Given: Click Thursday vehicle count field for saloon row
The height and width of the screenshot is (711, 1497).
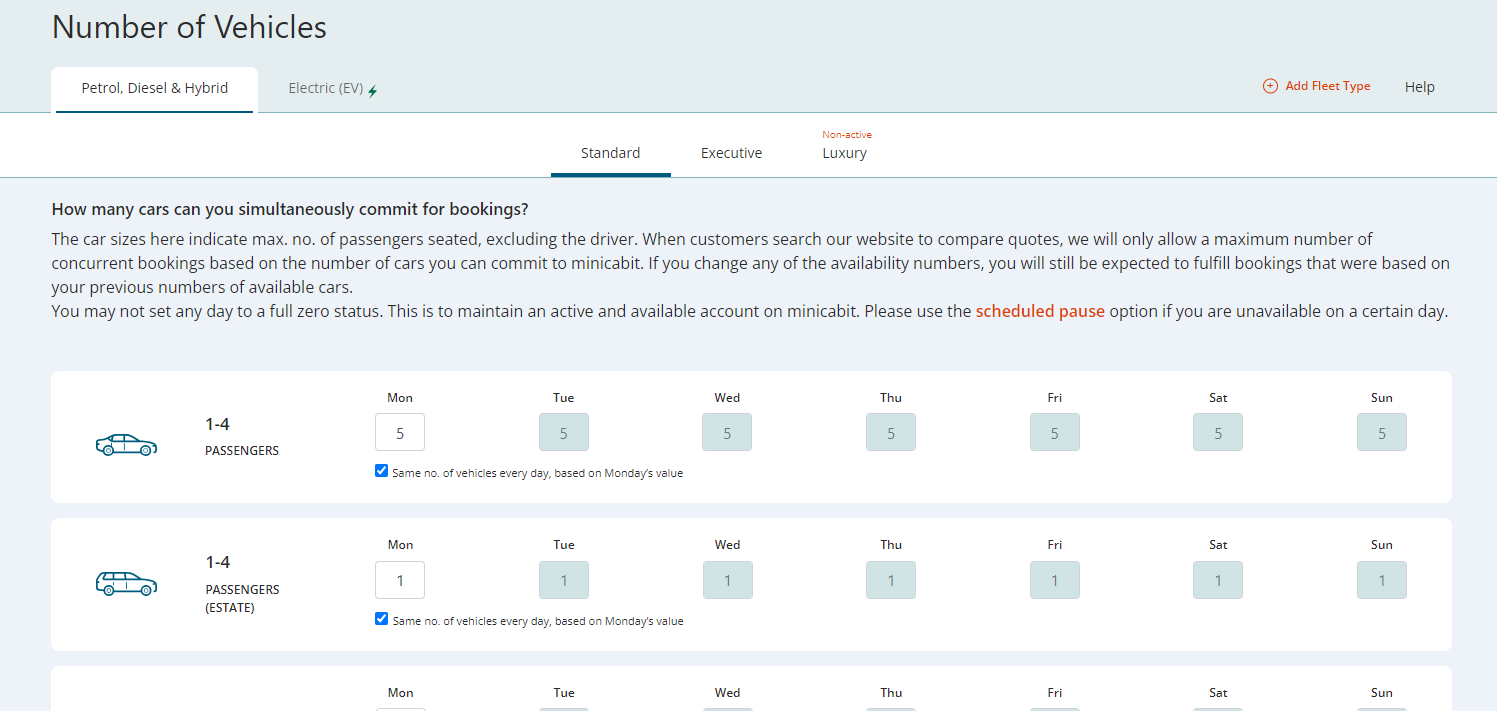Looking at the screenshot, I should pos(891,432).
